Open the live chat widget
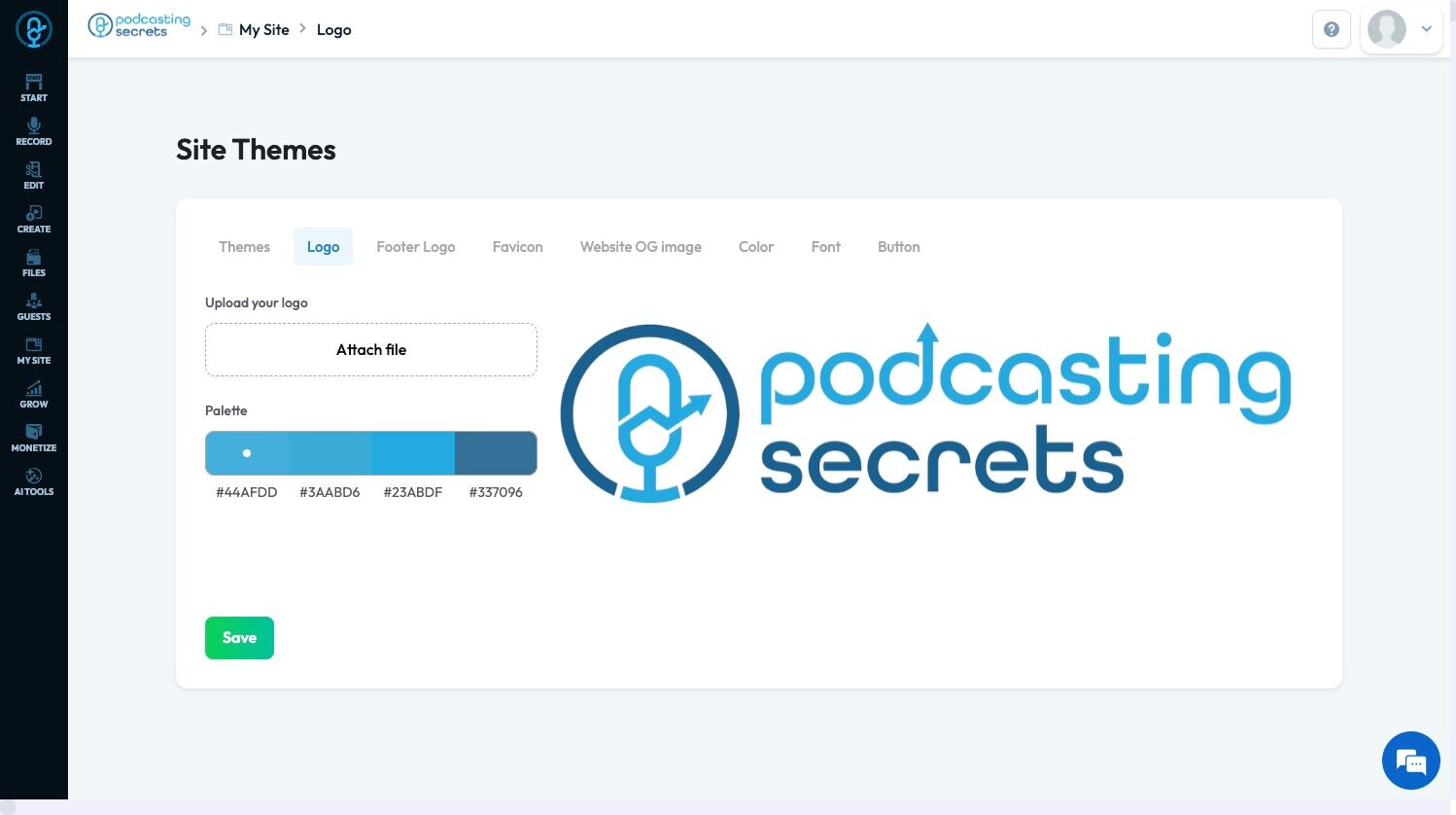 (x=1411, y=761)
